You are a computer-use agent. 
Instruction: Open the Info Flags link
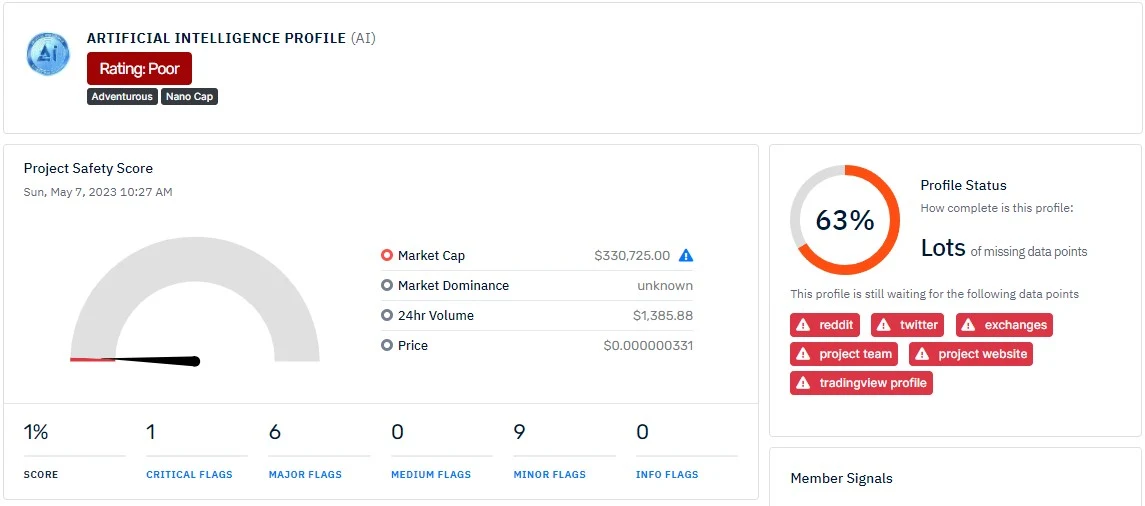(667, 475)
